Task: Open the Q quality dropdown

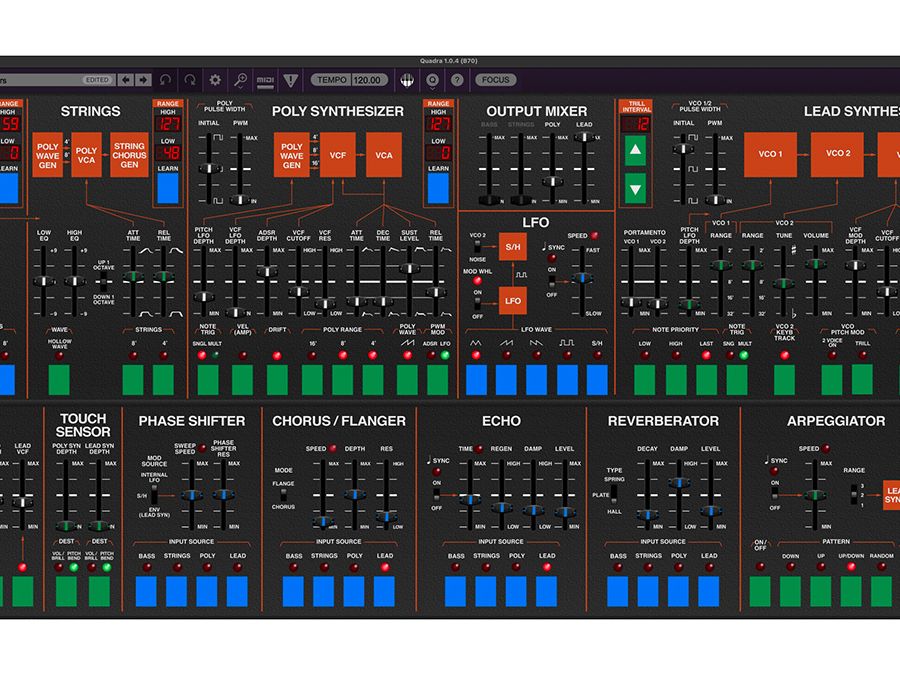Action: [x=432, y=80]
